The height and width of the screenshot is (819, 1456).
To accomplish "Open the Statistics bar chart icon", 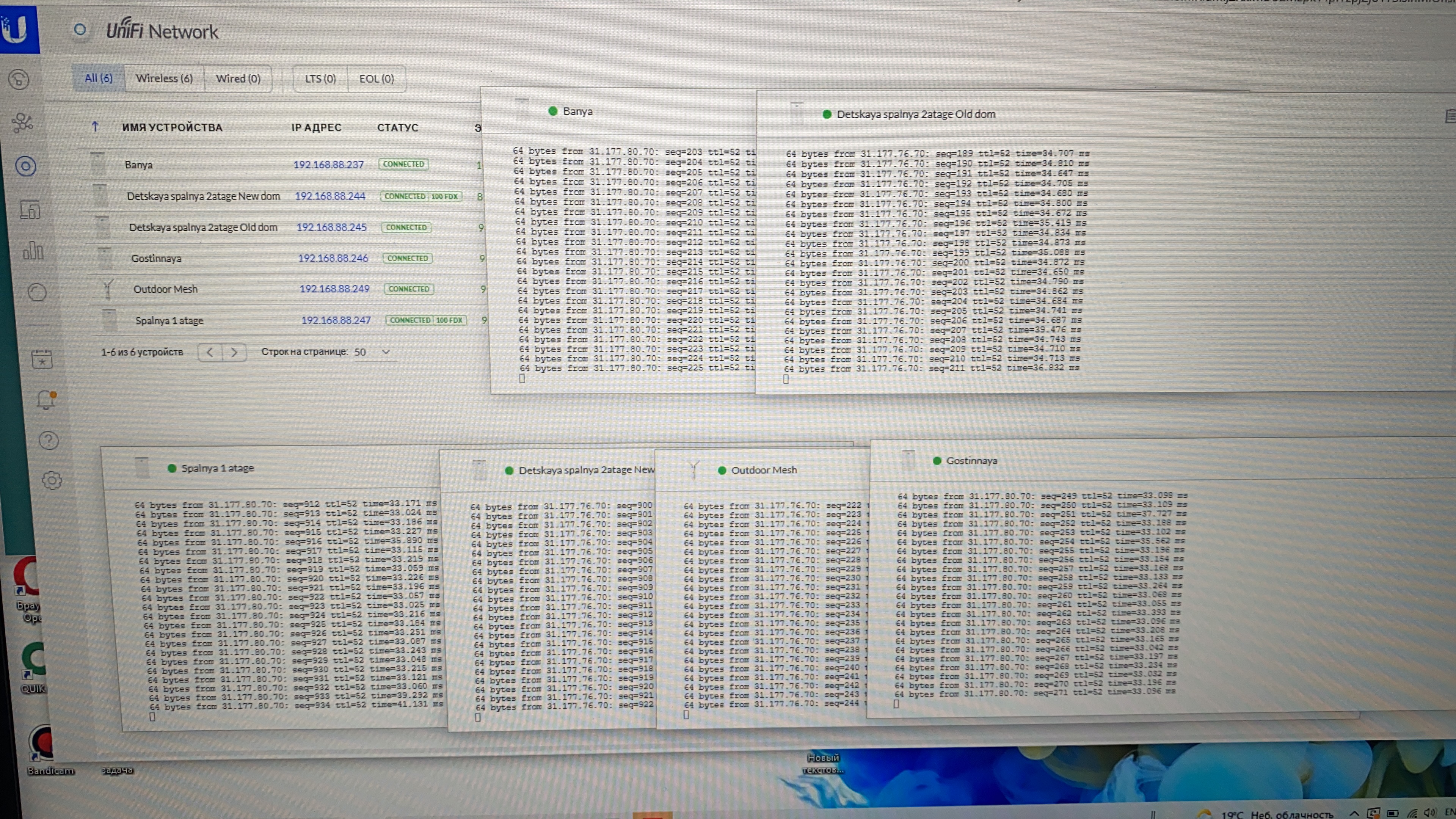I will [x=33, y=250].
